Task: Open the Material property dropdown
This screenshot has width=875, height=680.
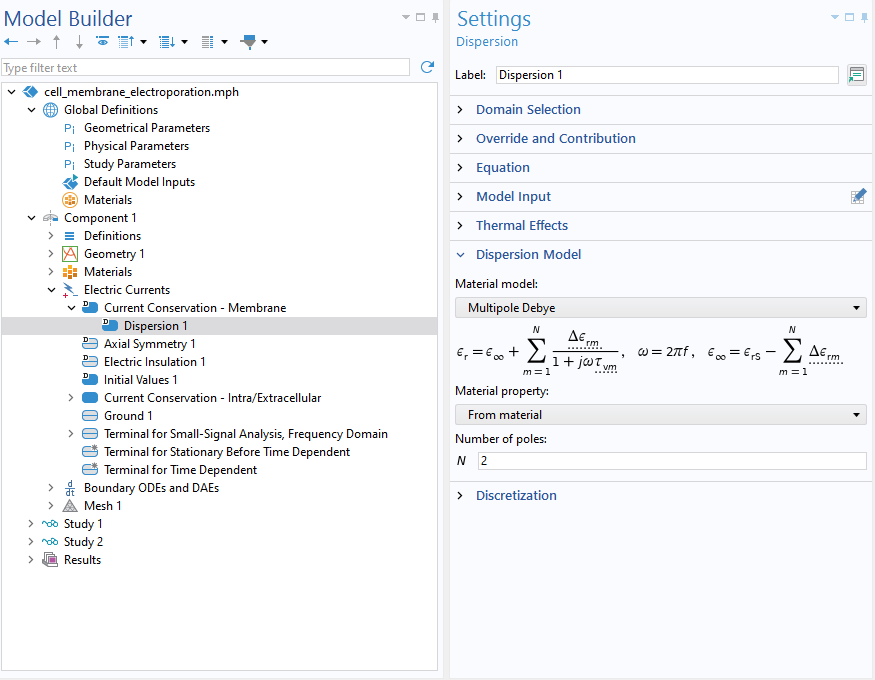Action: [x=660, y=414]
